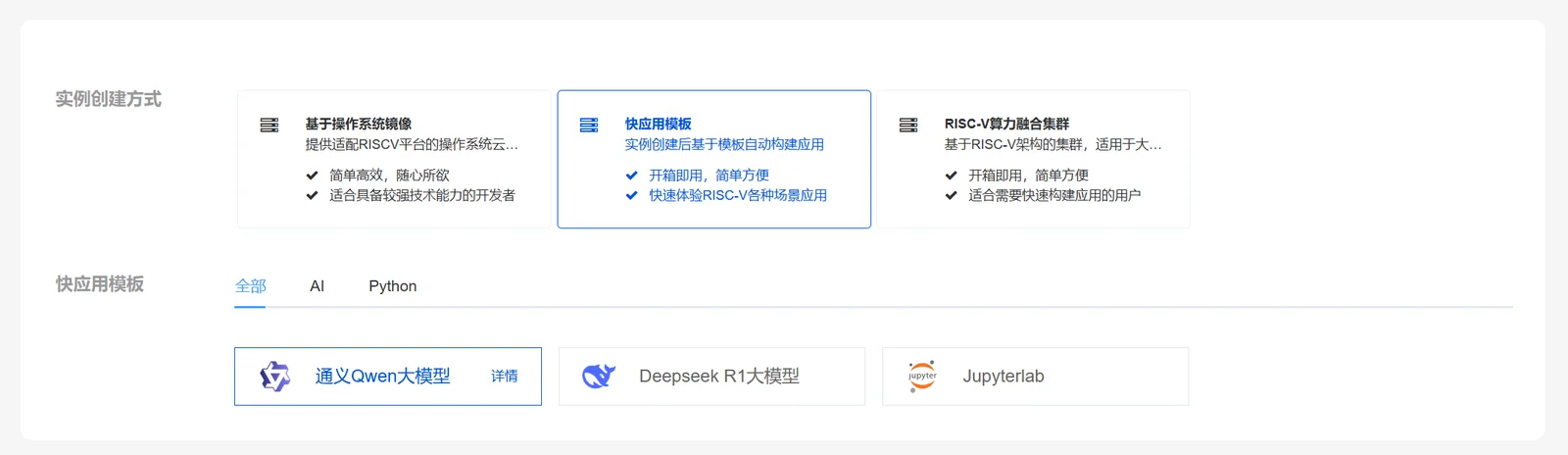Switch to the 全部 tab
Viewport: 1568px width, 455px height.
[250, 286]
